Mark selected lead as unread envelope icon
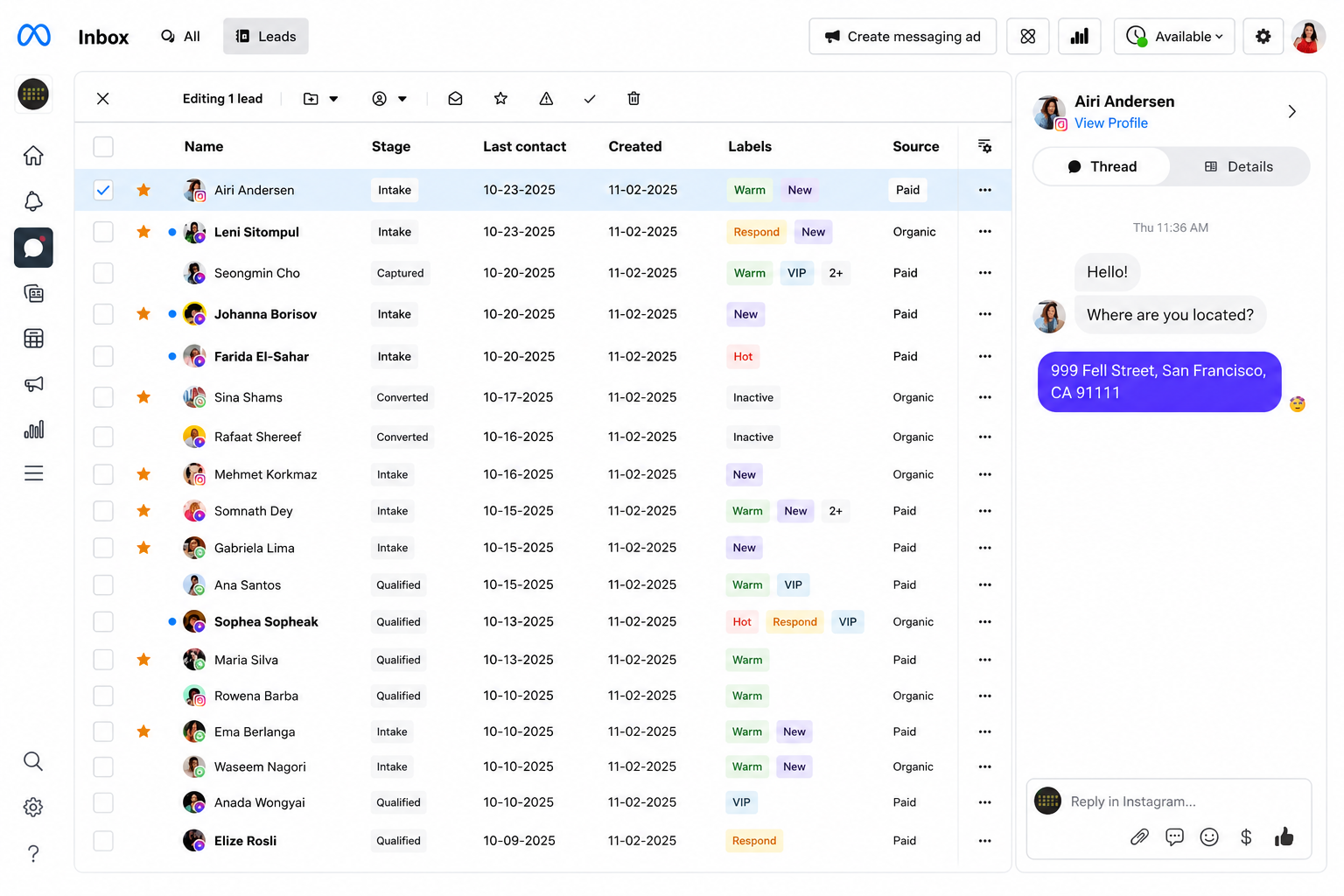Image resolution: width=1344 pixels, height=896 pixels. point(455,99)
